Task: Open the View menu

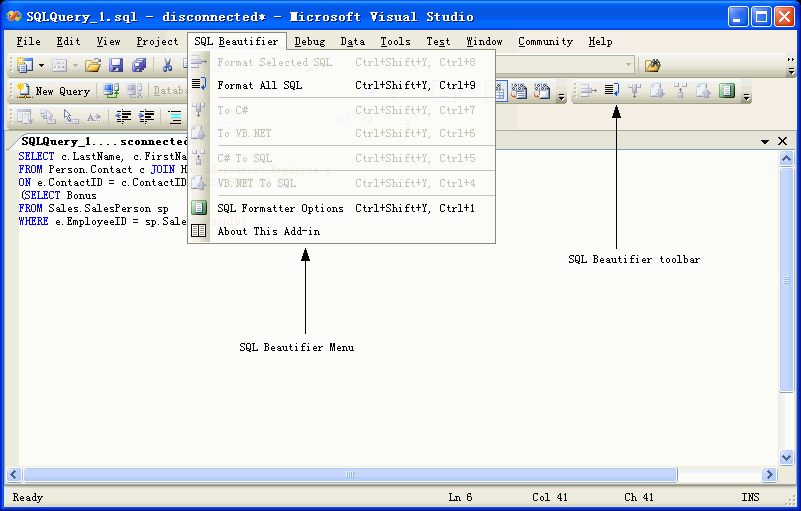Action: click(108, 41)
